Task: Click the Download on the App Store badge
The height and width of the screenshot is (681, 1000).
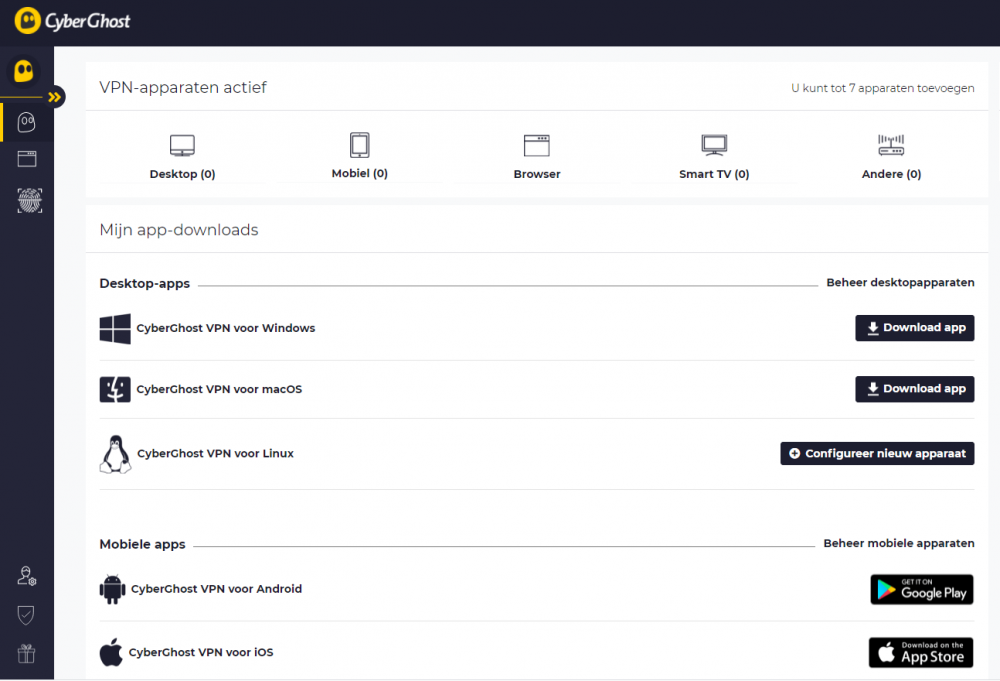Action: click(x=921, y=653)
